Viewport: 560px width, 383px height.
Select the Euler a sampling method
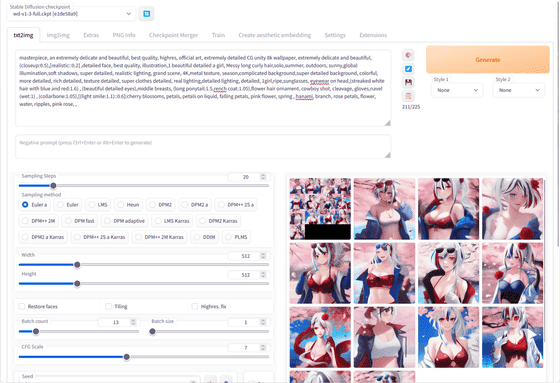(35, 205)
